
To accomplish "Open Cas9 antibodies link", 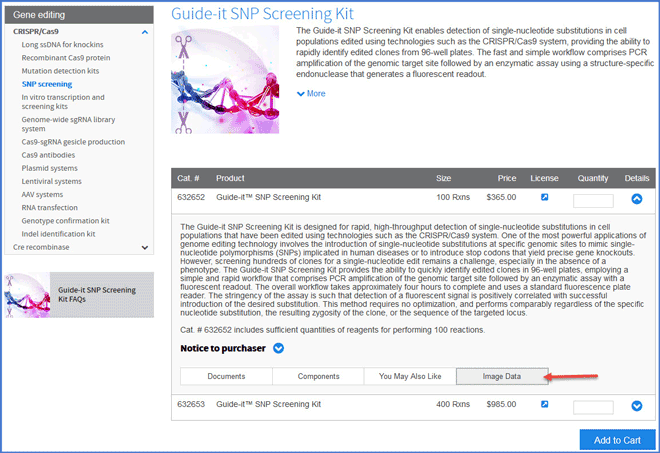I will coord(48,155).
